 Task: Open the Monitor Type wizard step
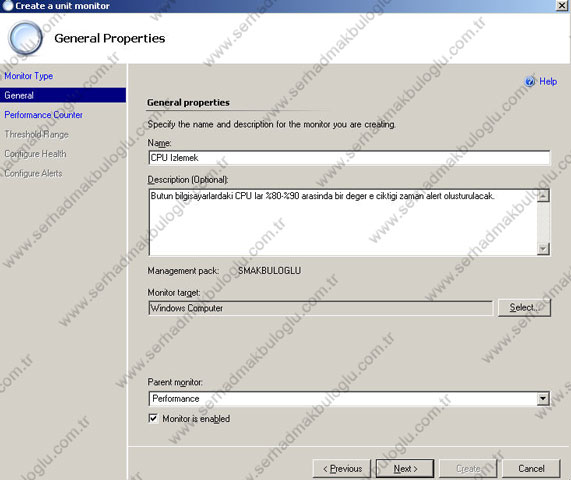point(29,76)
